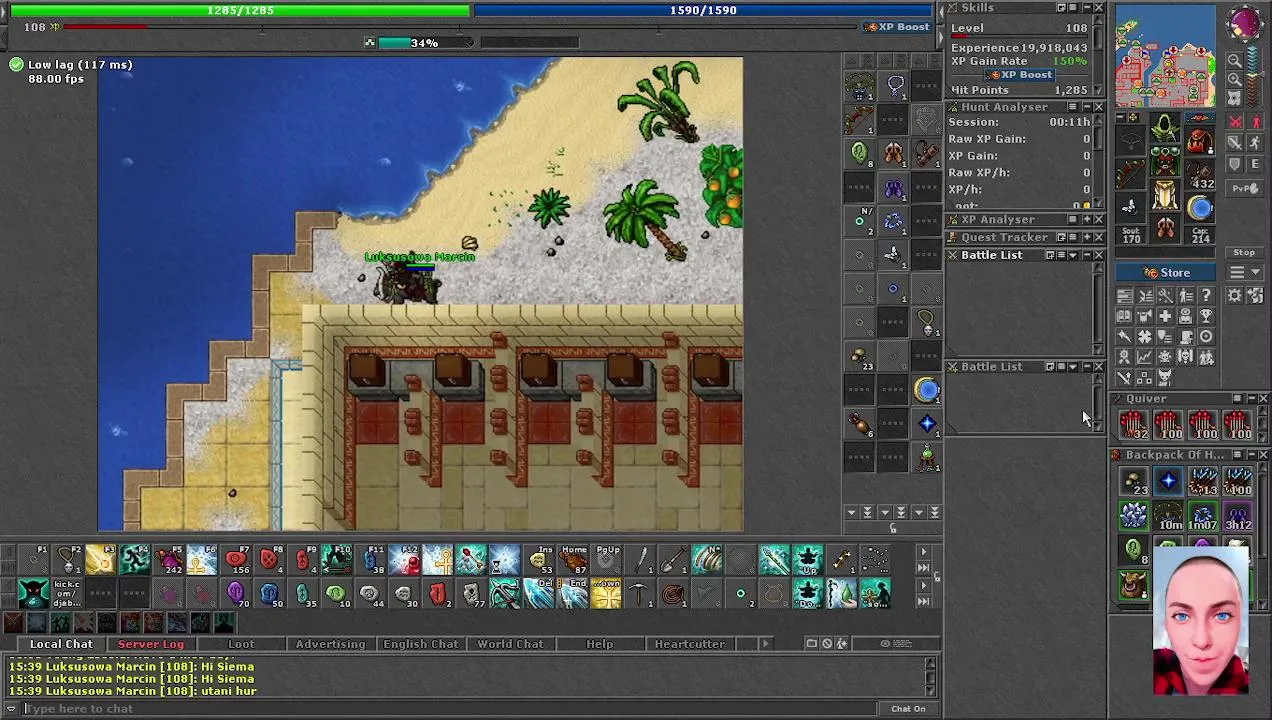Toggle the PvP mode button
The width and height of the screenshot is (1272, 720).
[1245, 188]
